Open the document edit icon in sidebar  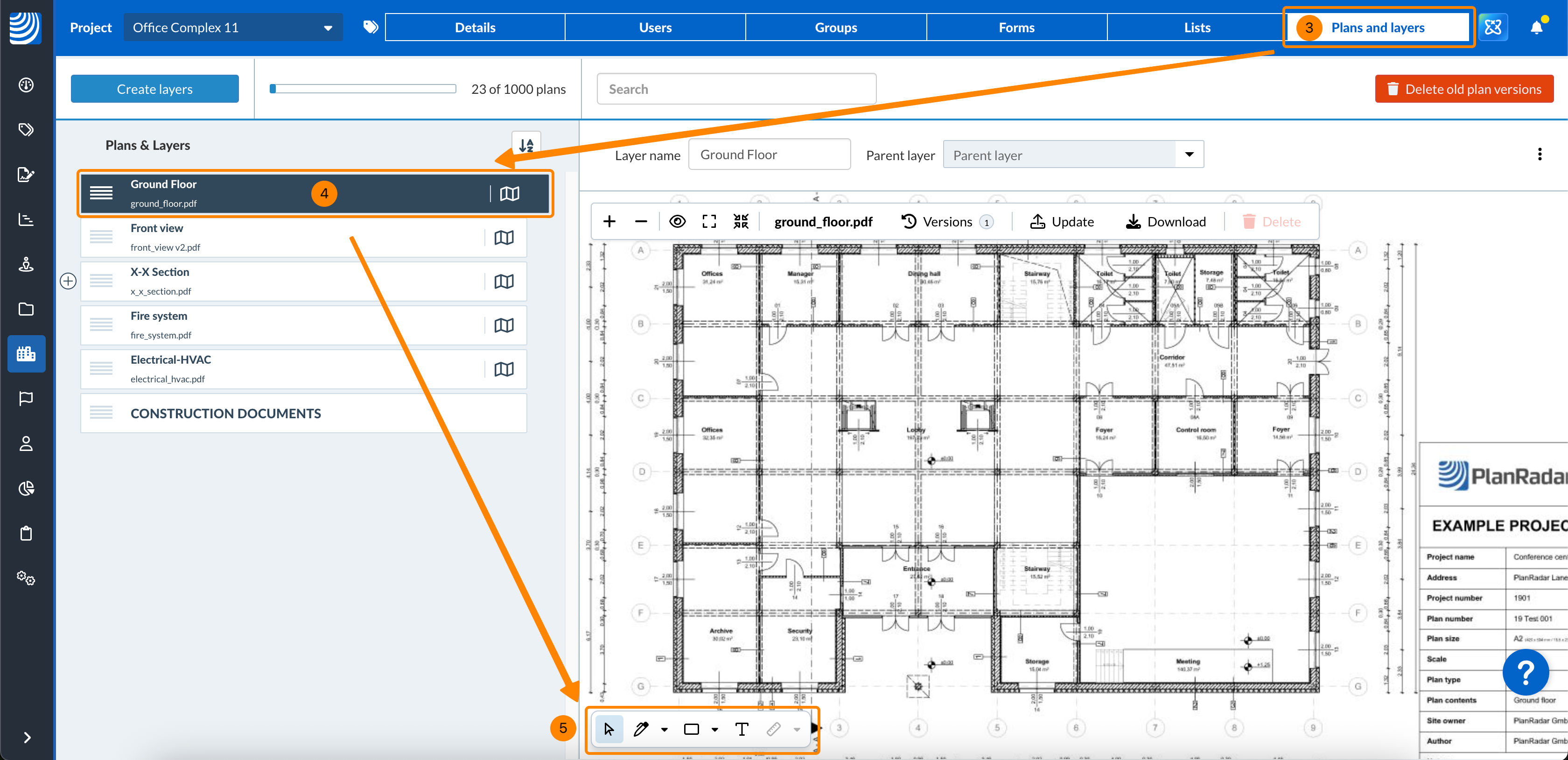click(x=26, y=174)
